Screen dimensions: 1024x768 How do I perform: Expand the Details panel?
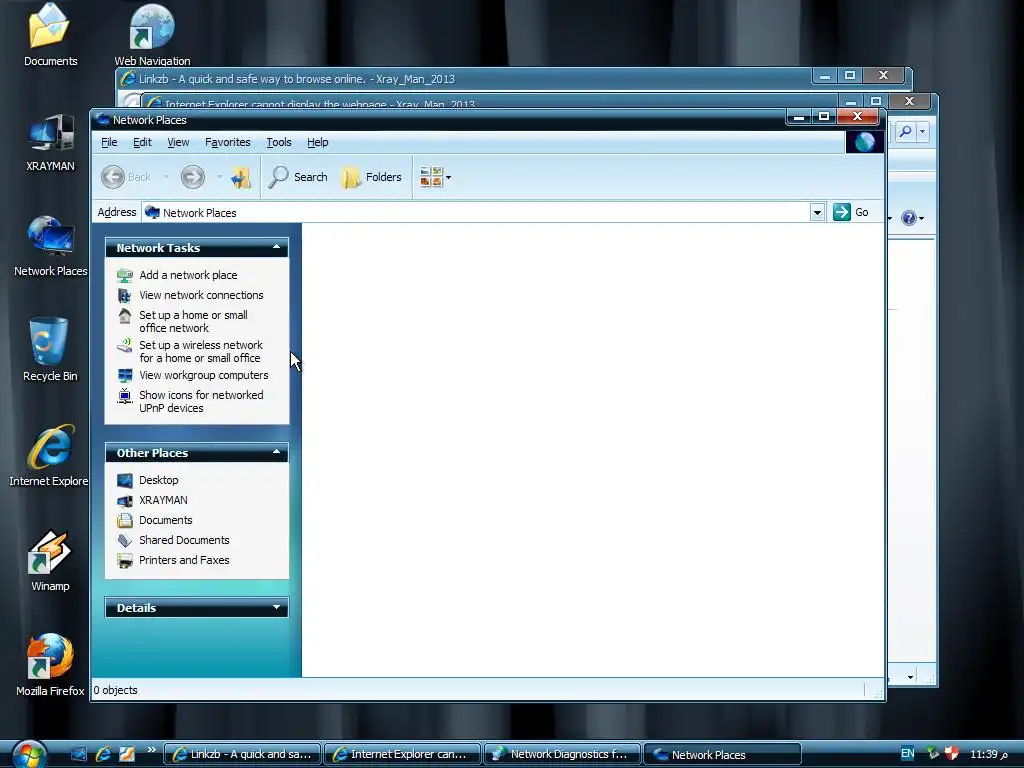click(x=276, y=607)
